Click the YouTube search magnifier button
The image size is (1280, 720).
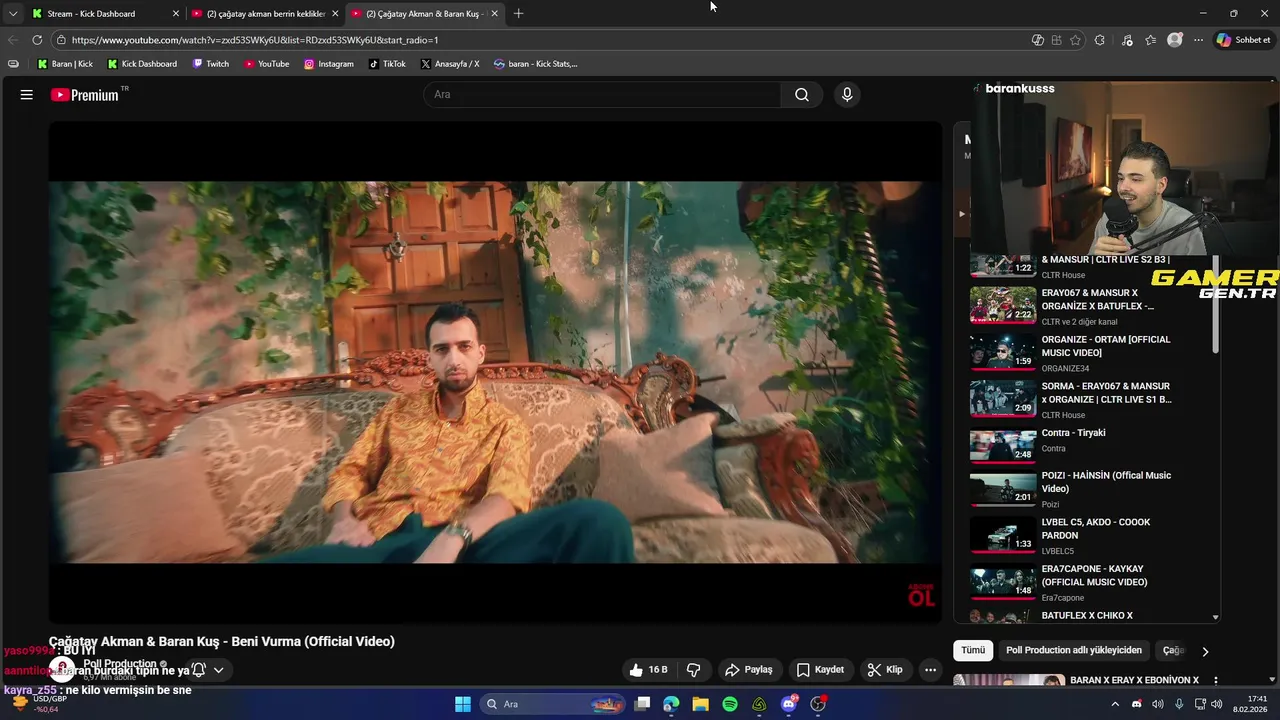802,95
